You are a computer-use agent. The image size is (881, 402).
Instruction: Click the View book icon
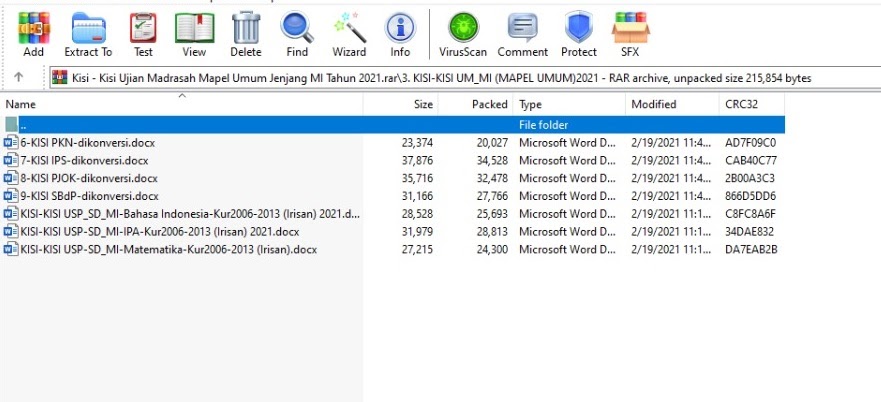[194, 28]
